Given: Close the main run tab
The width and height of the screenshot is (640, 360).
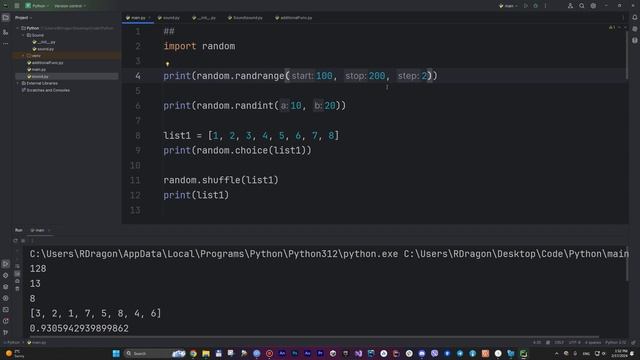Looking at the screenshot, I should pos(49,230).
